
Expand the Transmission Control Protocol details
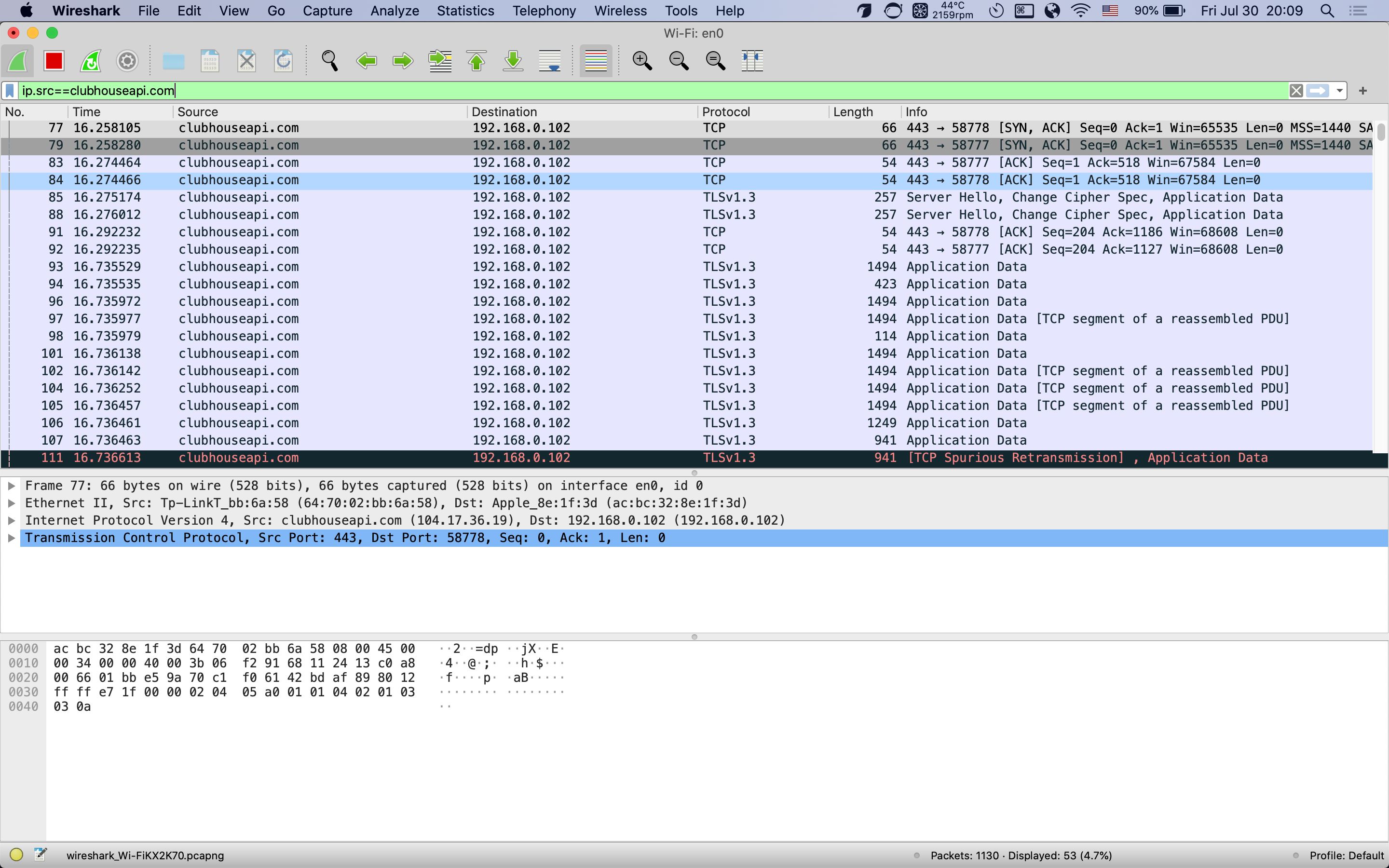pos(12,537)
